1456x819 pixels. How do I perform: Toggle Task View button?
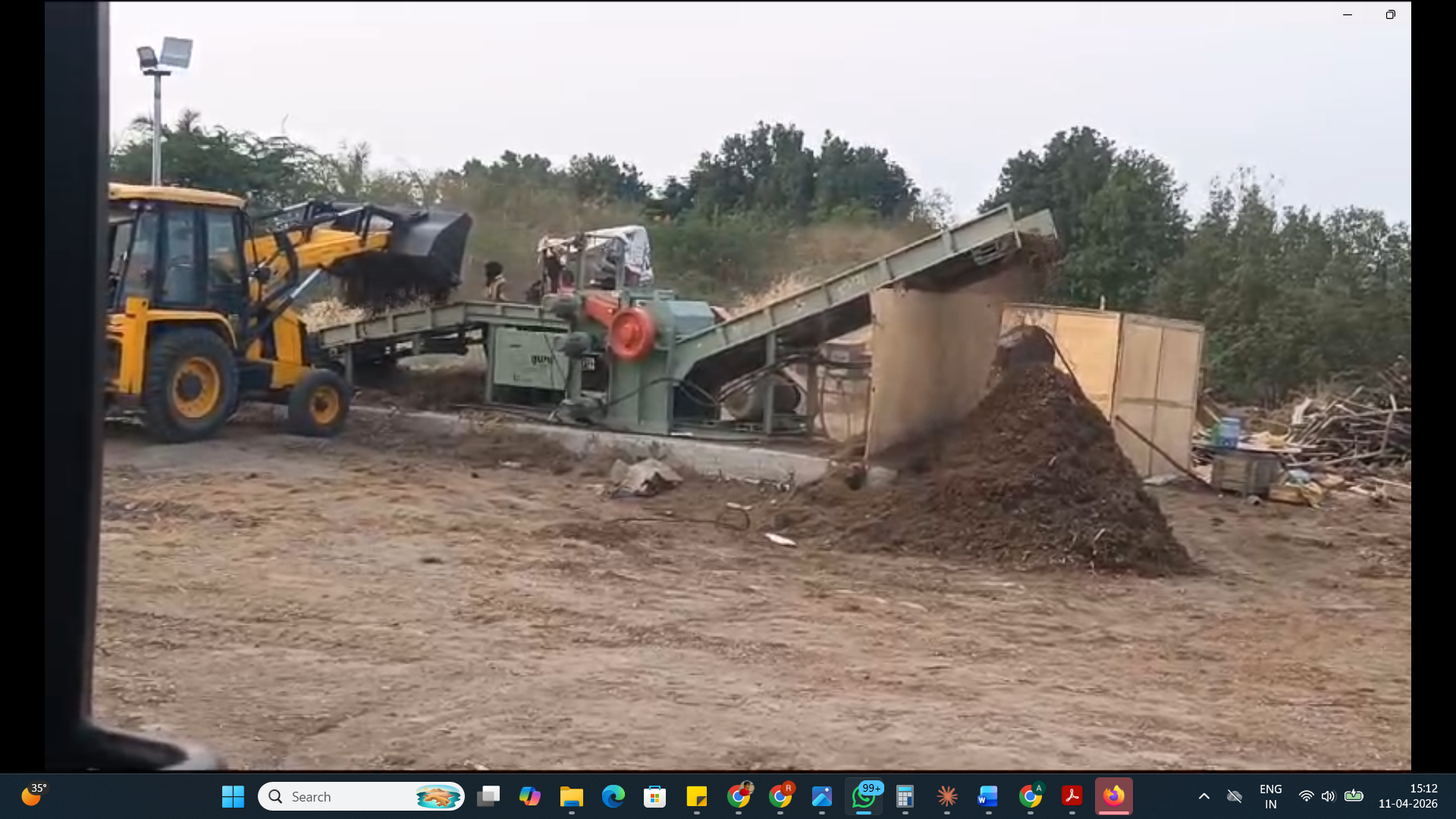tap(488, 796)
